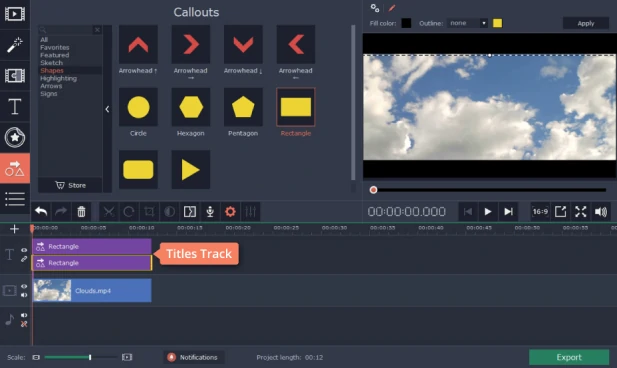Click the record voiceover microphone icon
This screenshot has width=617, height=368.
210,212
